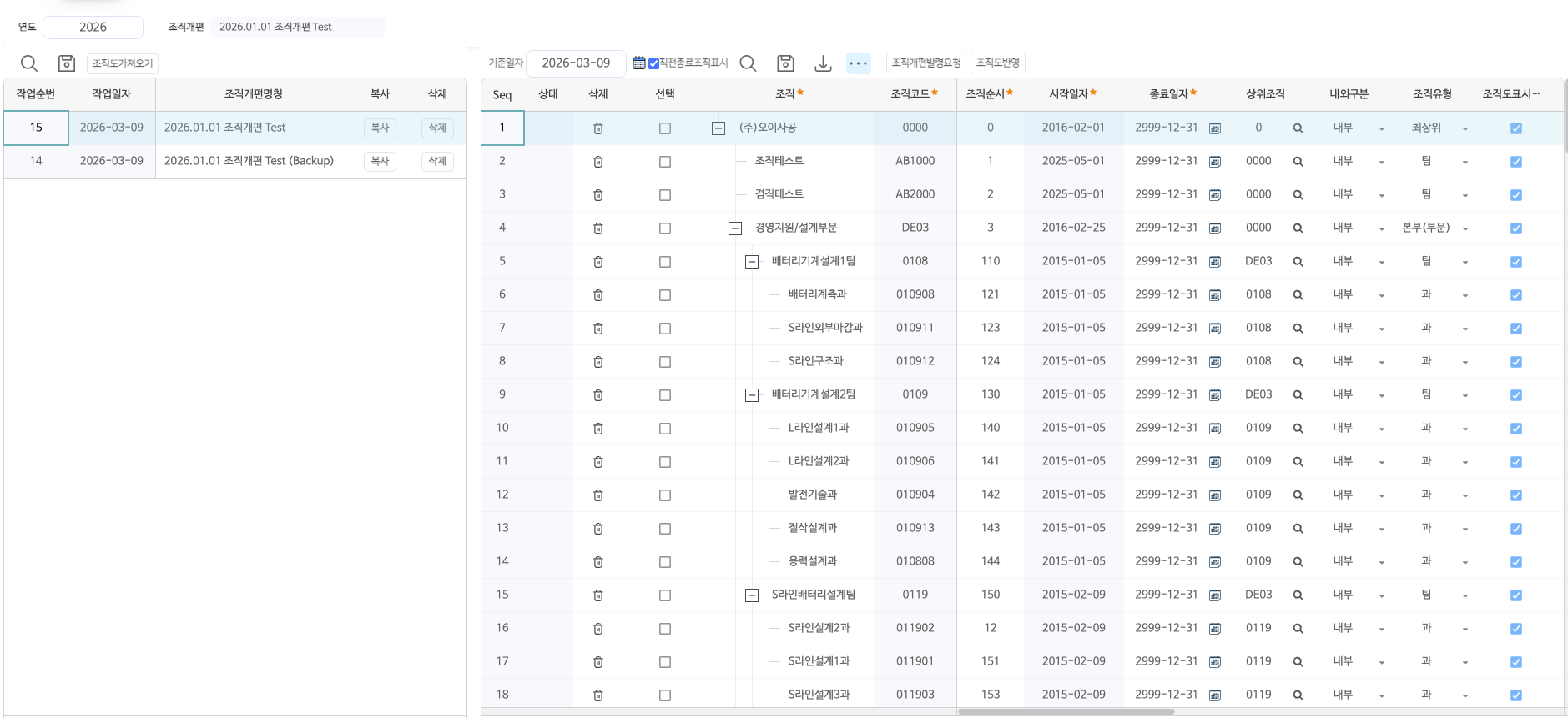Screen dimensions: 1568x718
Task: Open end date calendar for L라인설계1과 row
Action: [1215, 429]
